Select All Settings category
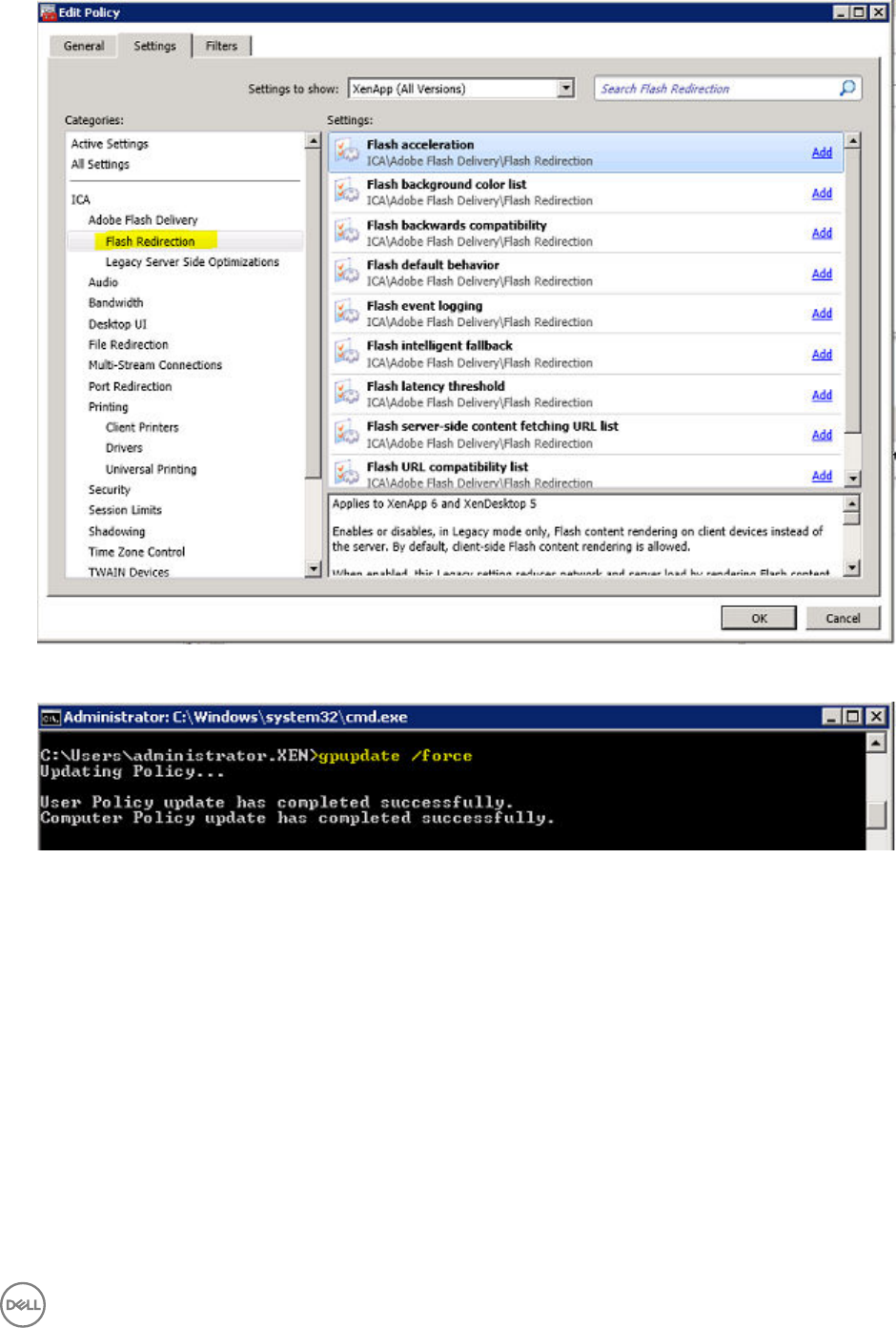The image size is (896, 1328). [100, 164]
